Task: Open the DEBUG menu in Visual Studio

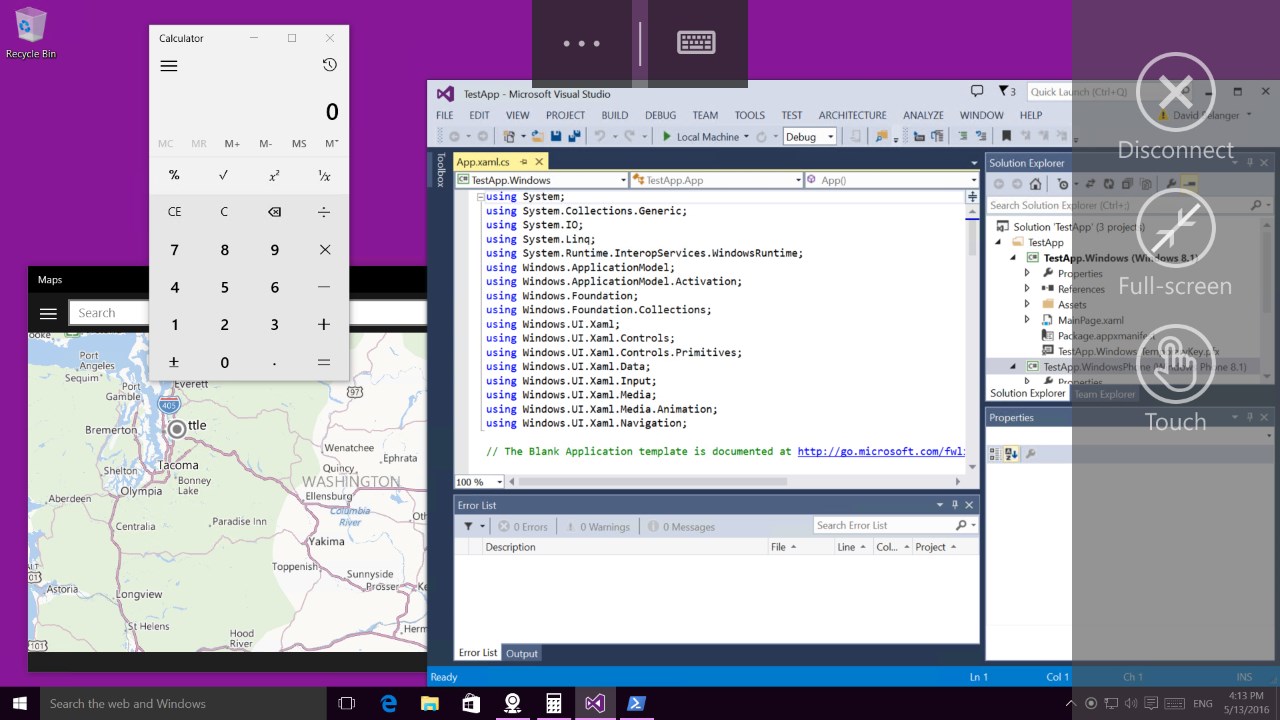Action: (660, 115)
